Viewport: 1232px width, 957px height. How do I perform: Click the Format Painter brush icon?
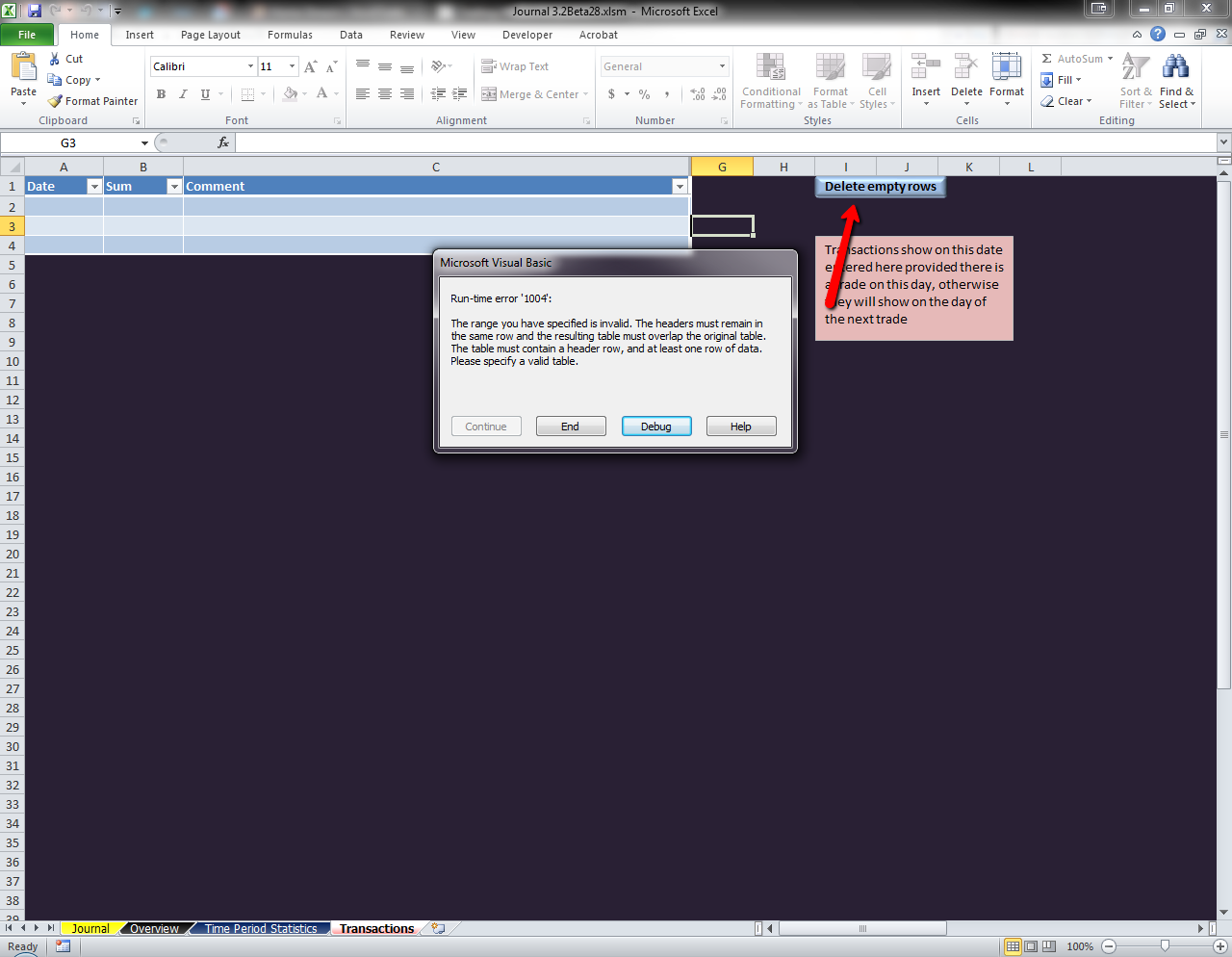(x=55, y=101)
